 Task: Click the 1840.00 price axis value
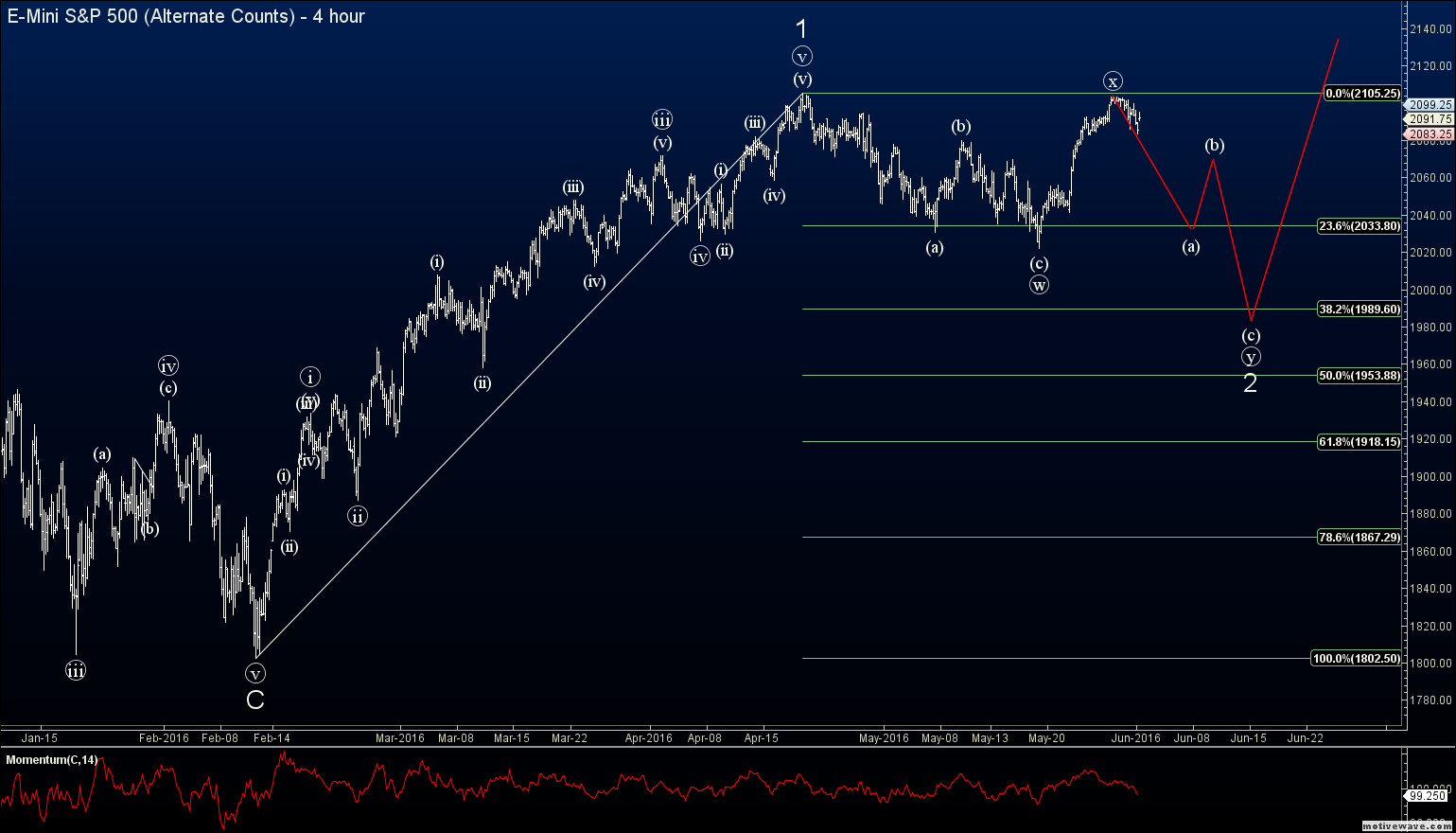1430,589
